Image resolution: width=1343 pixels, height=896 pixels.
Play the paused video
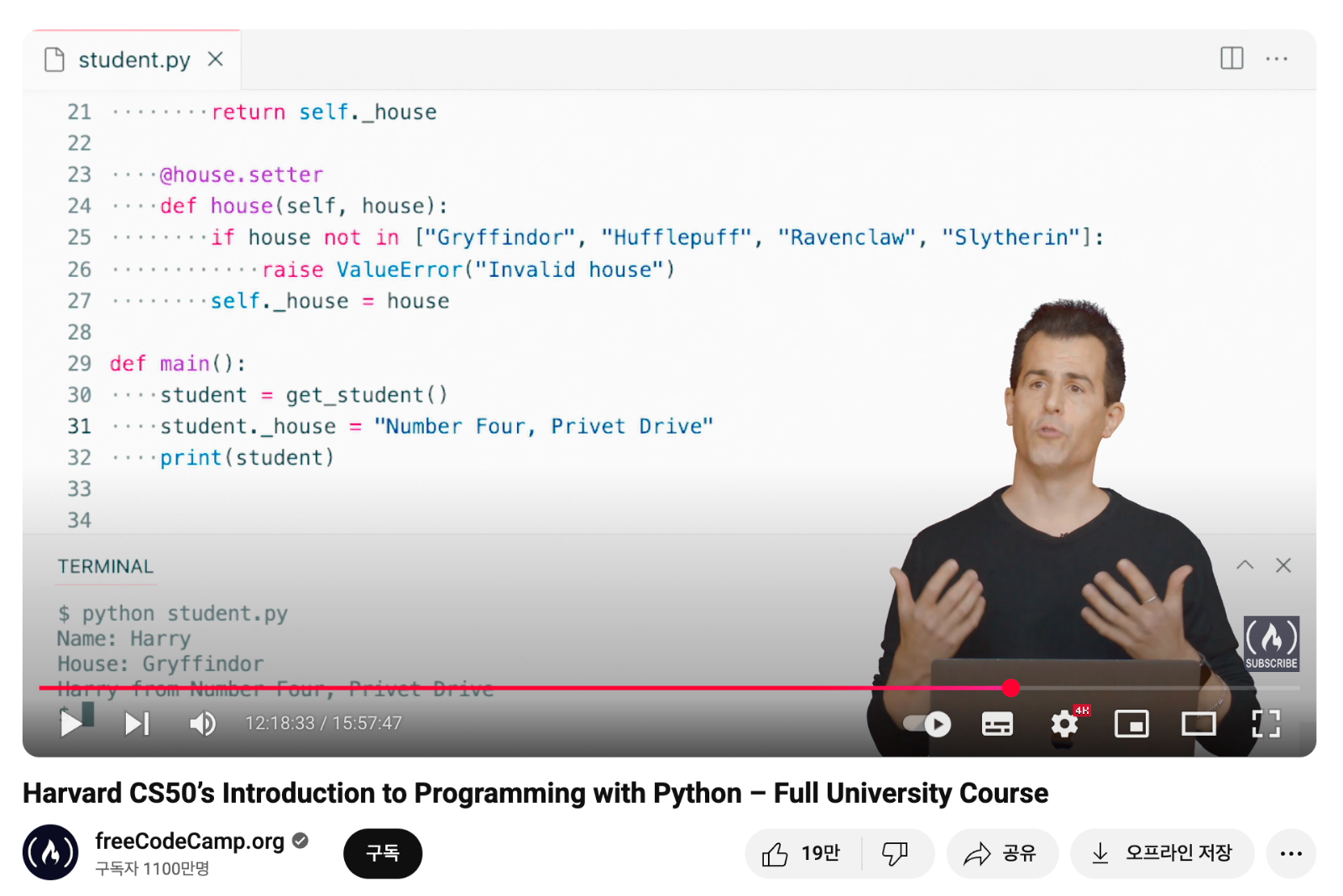pyautogui.click(x=73, y=722)
